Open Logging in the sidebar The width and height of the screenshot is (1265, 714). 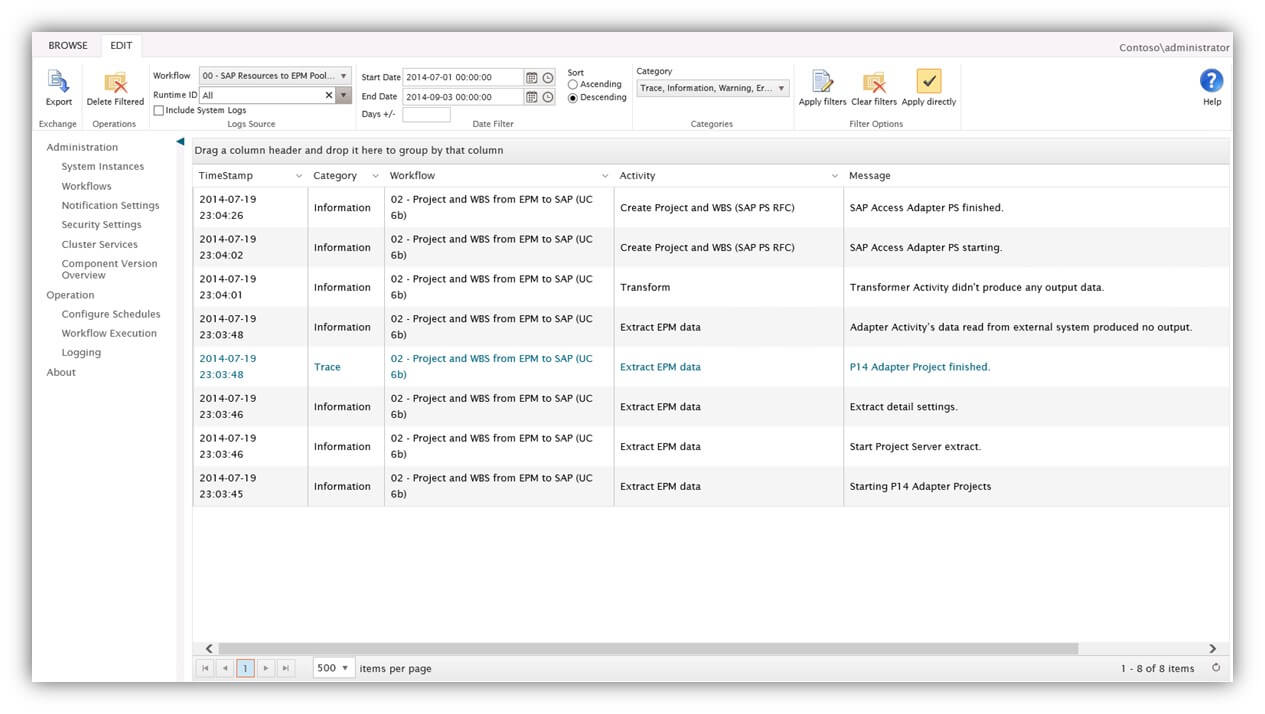pos(81,352)
